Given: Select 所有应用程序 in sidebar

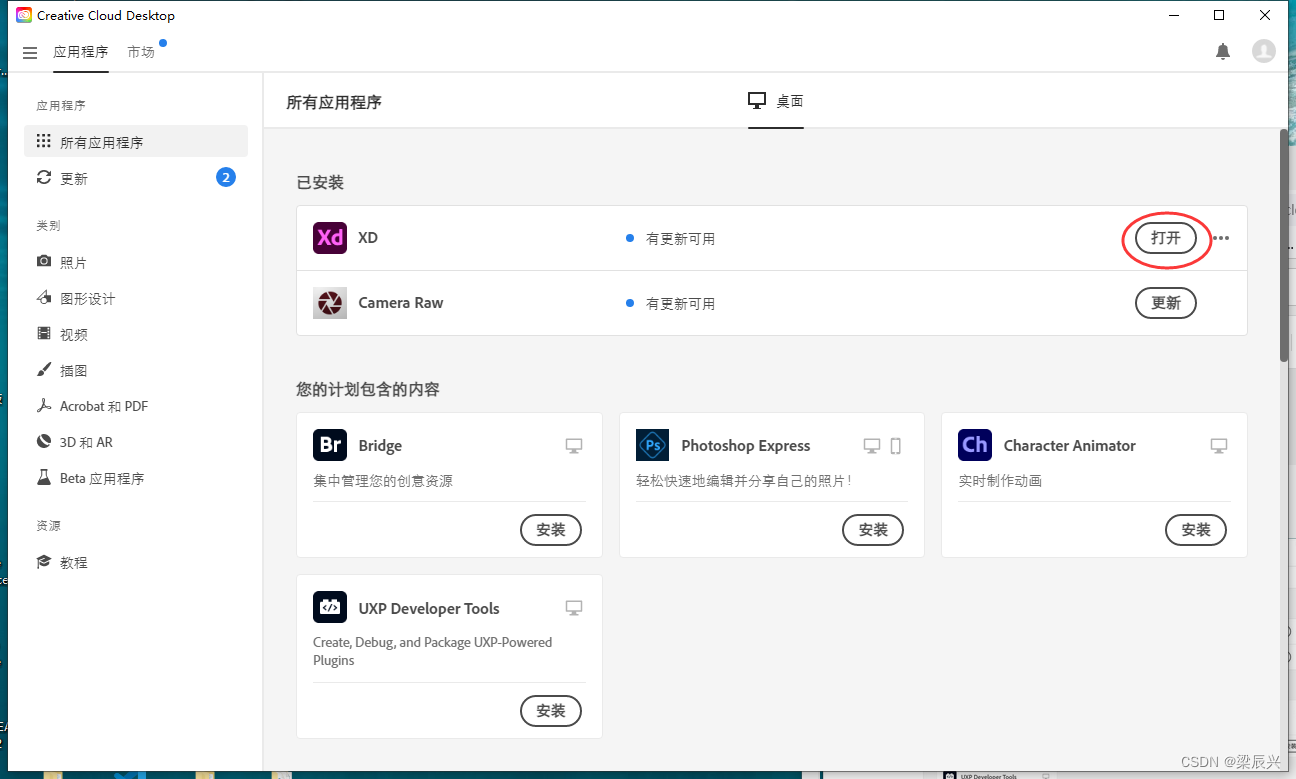Looking at the screenshot, I should [136, 142].
